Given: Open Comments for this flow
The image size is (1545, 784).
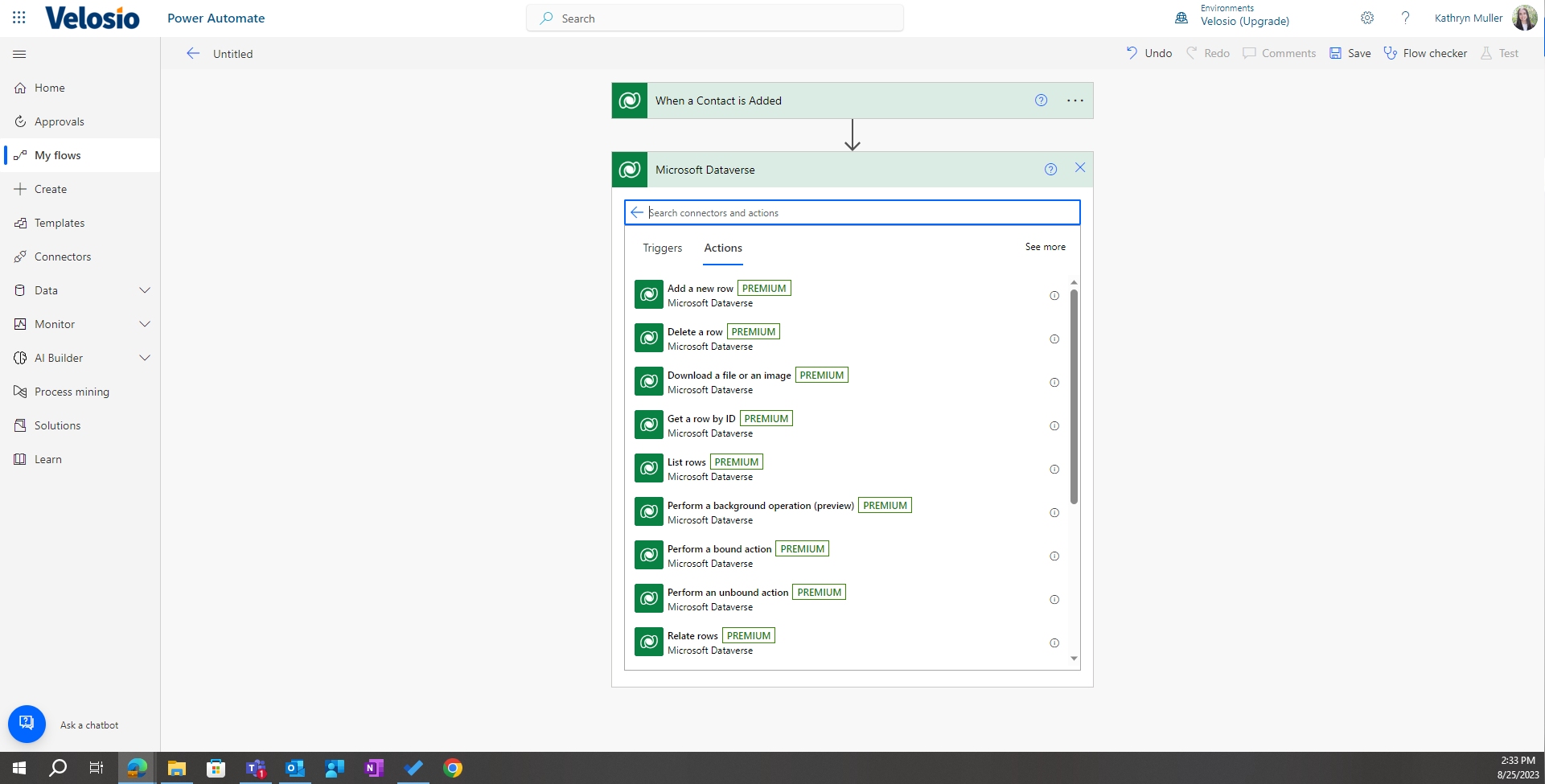Looking at the screenshot, I should coord(1279,52).
